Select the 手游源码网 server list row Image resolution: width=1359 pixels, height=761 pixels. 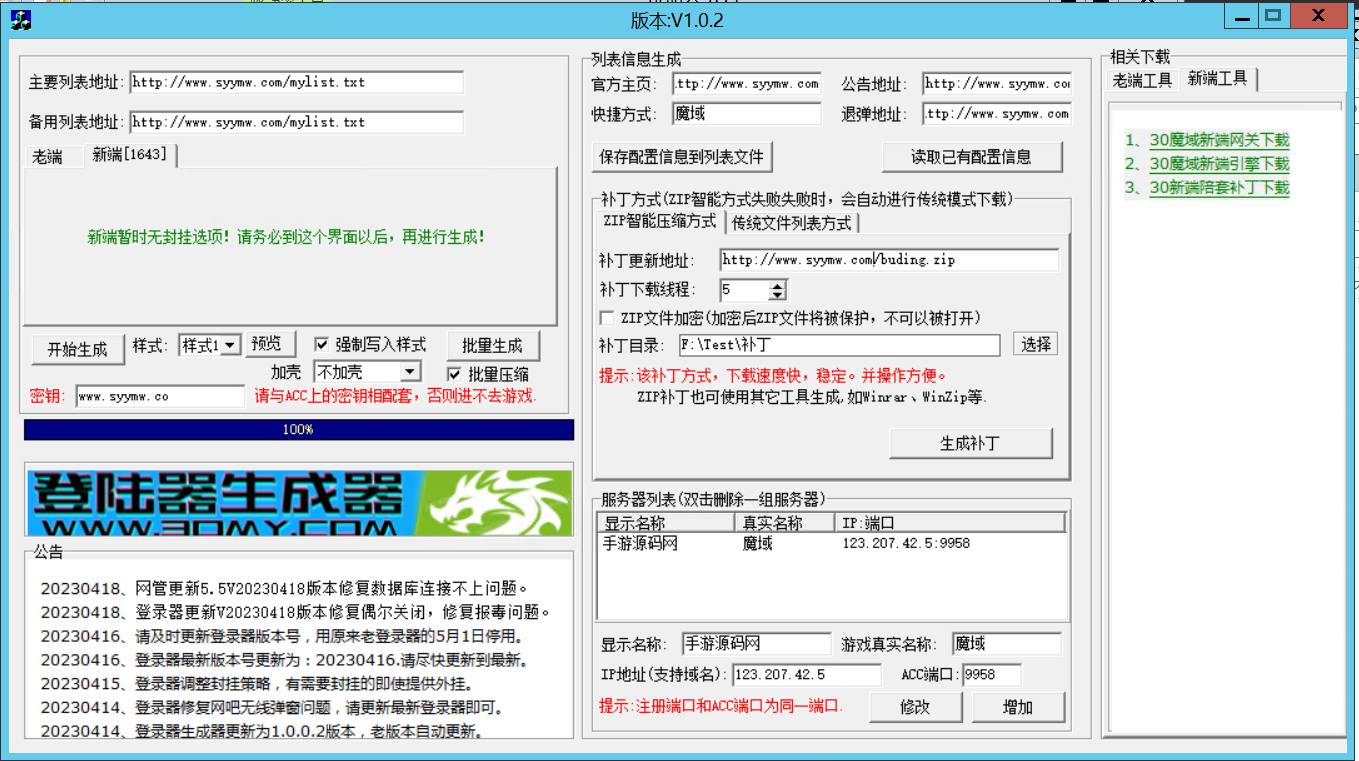coord(640,544)
